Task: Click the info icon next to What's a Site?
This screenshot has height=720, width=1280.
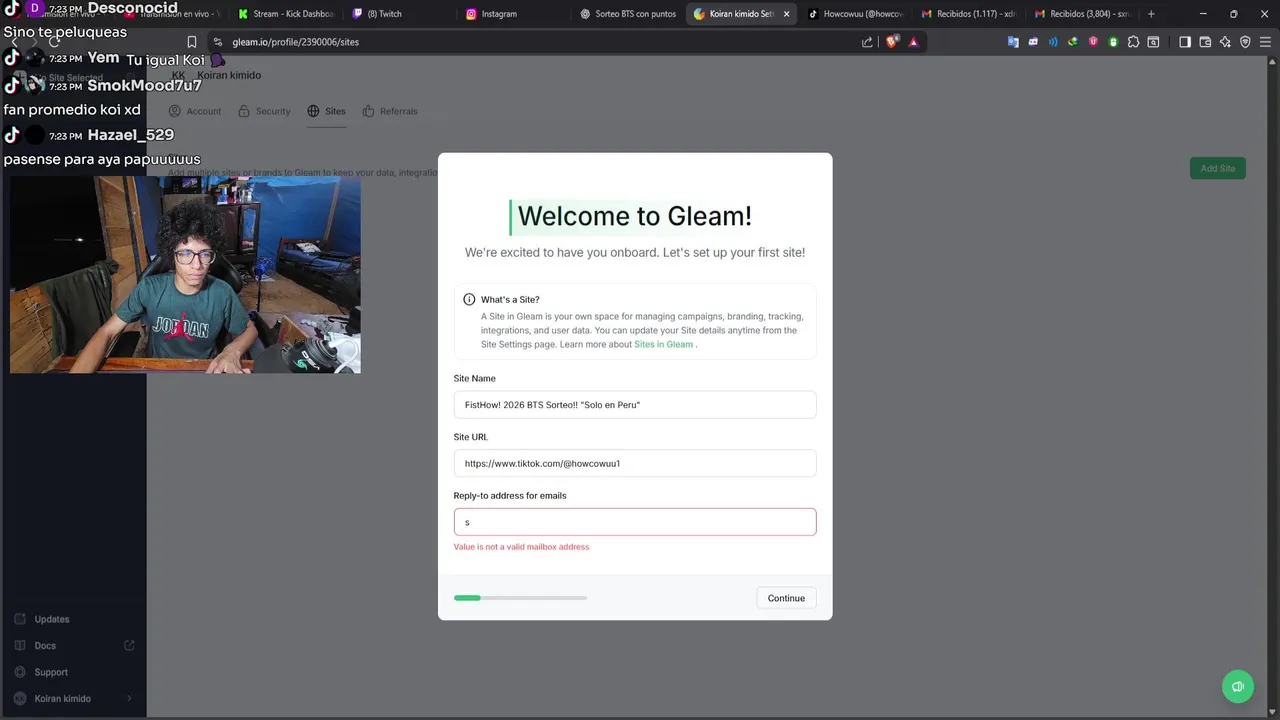Action: tap(469, 299)
